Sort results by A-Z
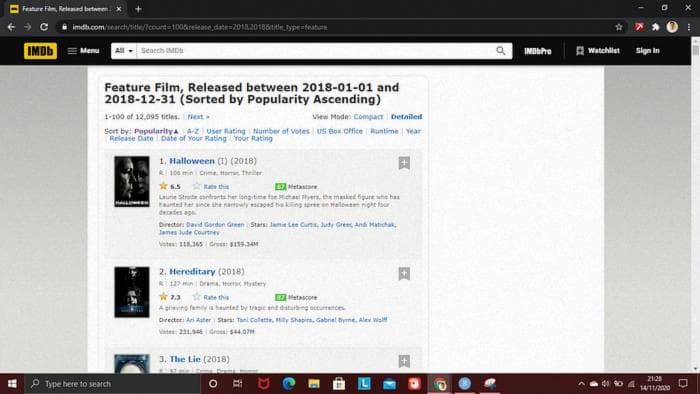This screenshot has width=700, height=394. pos(193,131)
